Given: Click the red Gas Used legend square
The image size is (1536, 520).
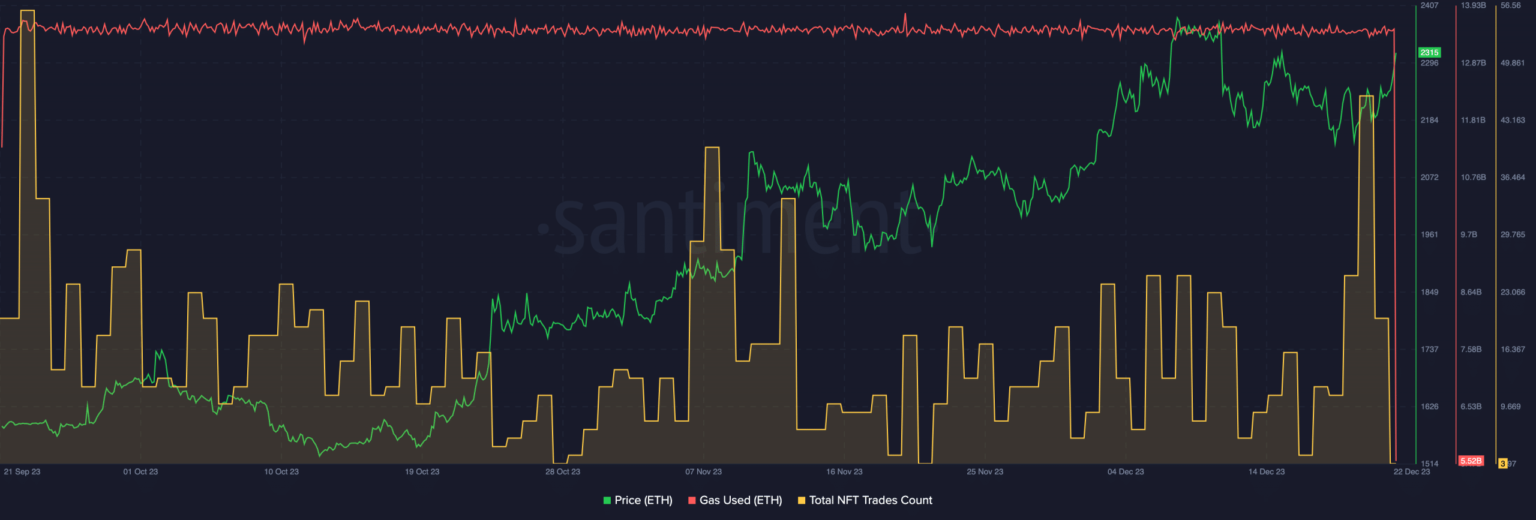Looking at the screenshot, I should (x=691, y=500).
